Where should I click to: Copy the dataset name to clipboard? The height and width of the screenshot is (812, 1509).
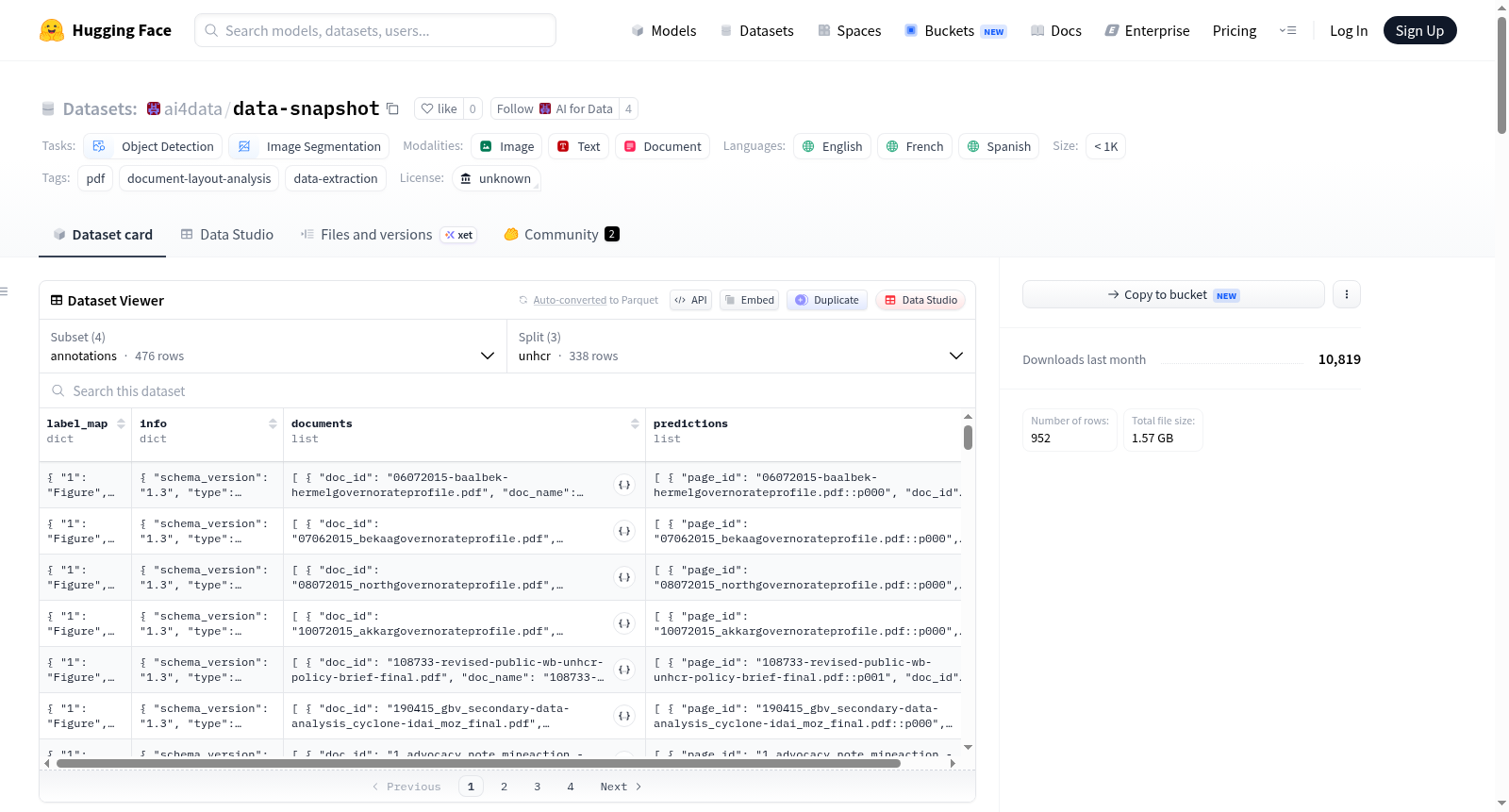click(392, 108)
